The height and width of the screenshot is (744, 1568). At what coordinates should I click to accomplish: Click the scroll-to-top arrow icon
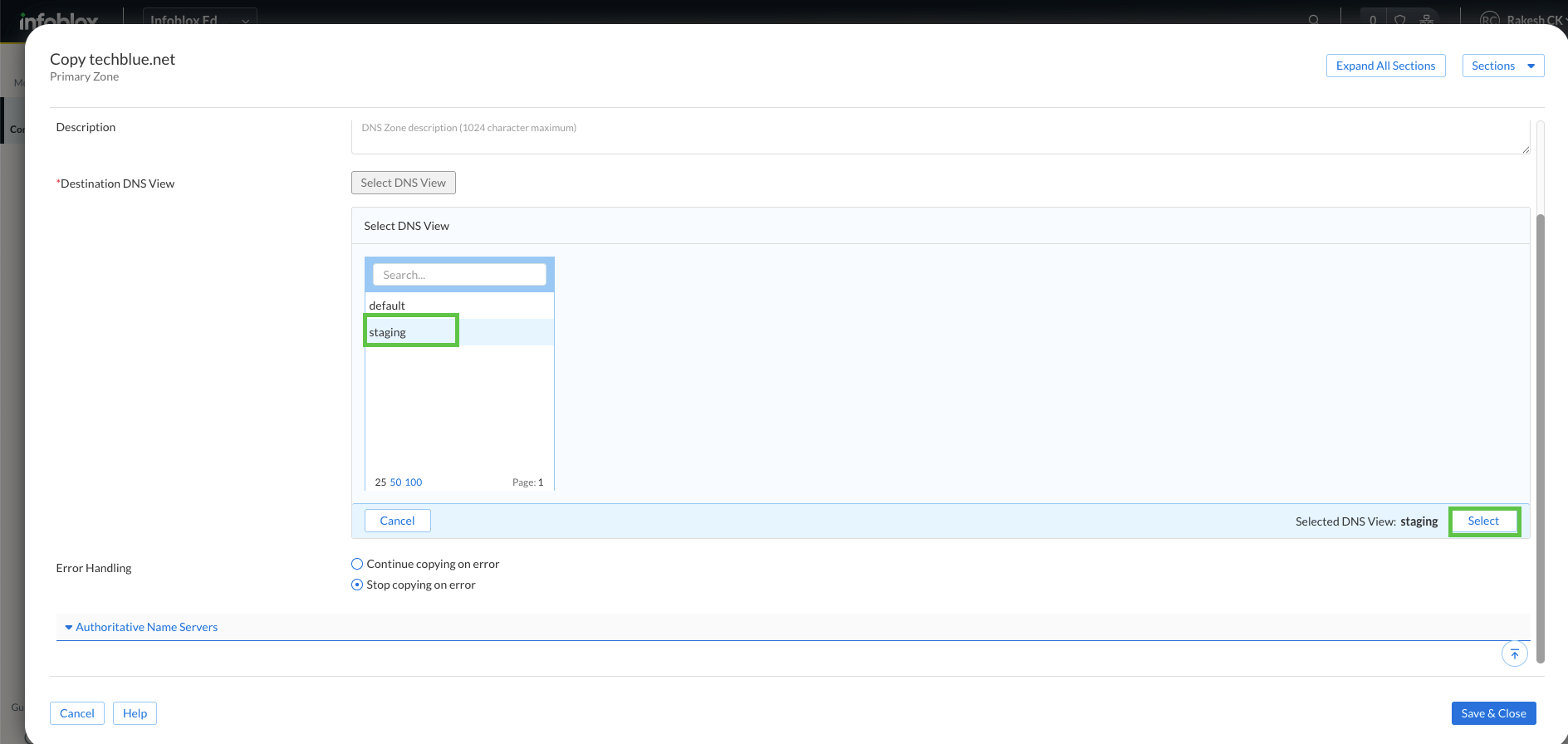pos(1514,654)
